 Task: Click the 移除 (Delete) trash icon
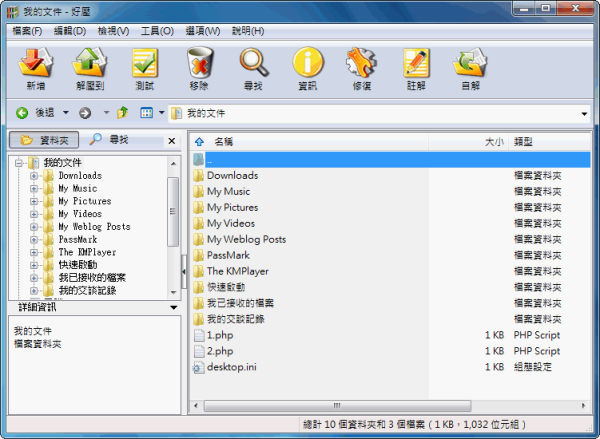(199, 62)
